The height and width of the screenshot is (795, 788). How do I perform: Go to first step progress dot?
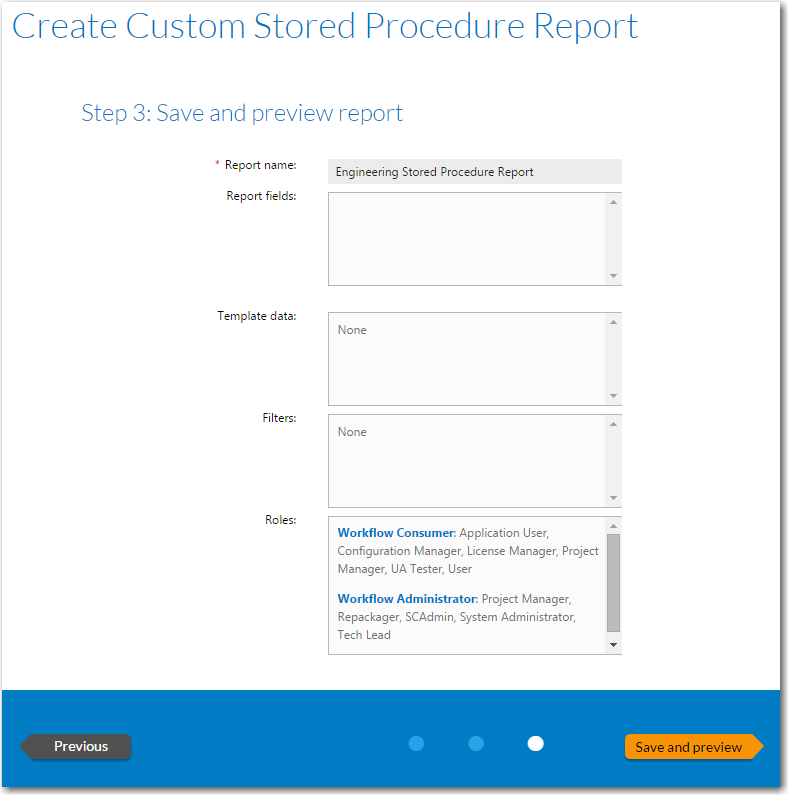coord(417,743)
